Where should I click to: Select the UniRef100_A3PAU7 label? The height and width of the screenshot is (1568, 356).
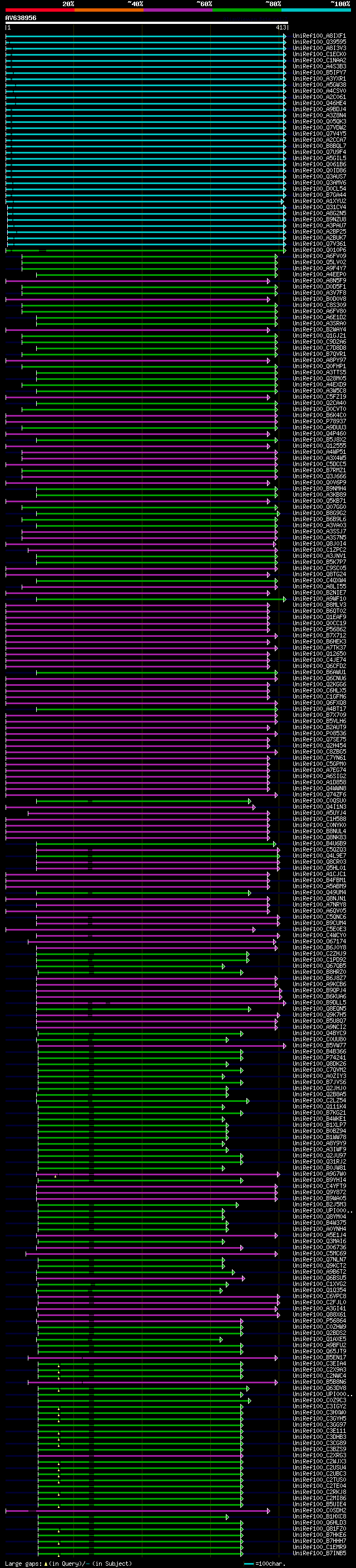click(319, 225)
